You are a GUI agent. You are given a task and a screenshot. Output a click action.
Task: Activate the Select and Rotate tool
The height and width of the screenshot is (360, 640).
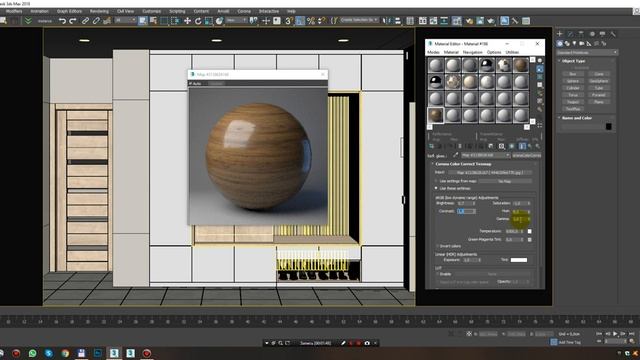[198, 21]
